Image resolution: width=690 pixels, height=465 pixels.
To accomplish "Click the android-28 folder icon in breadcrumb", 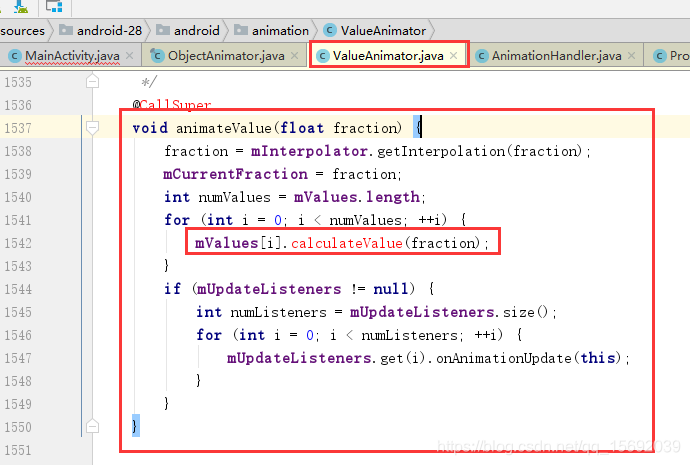I will tap(66, 29).
